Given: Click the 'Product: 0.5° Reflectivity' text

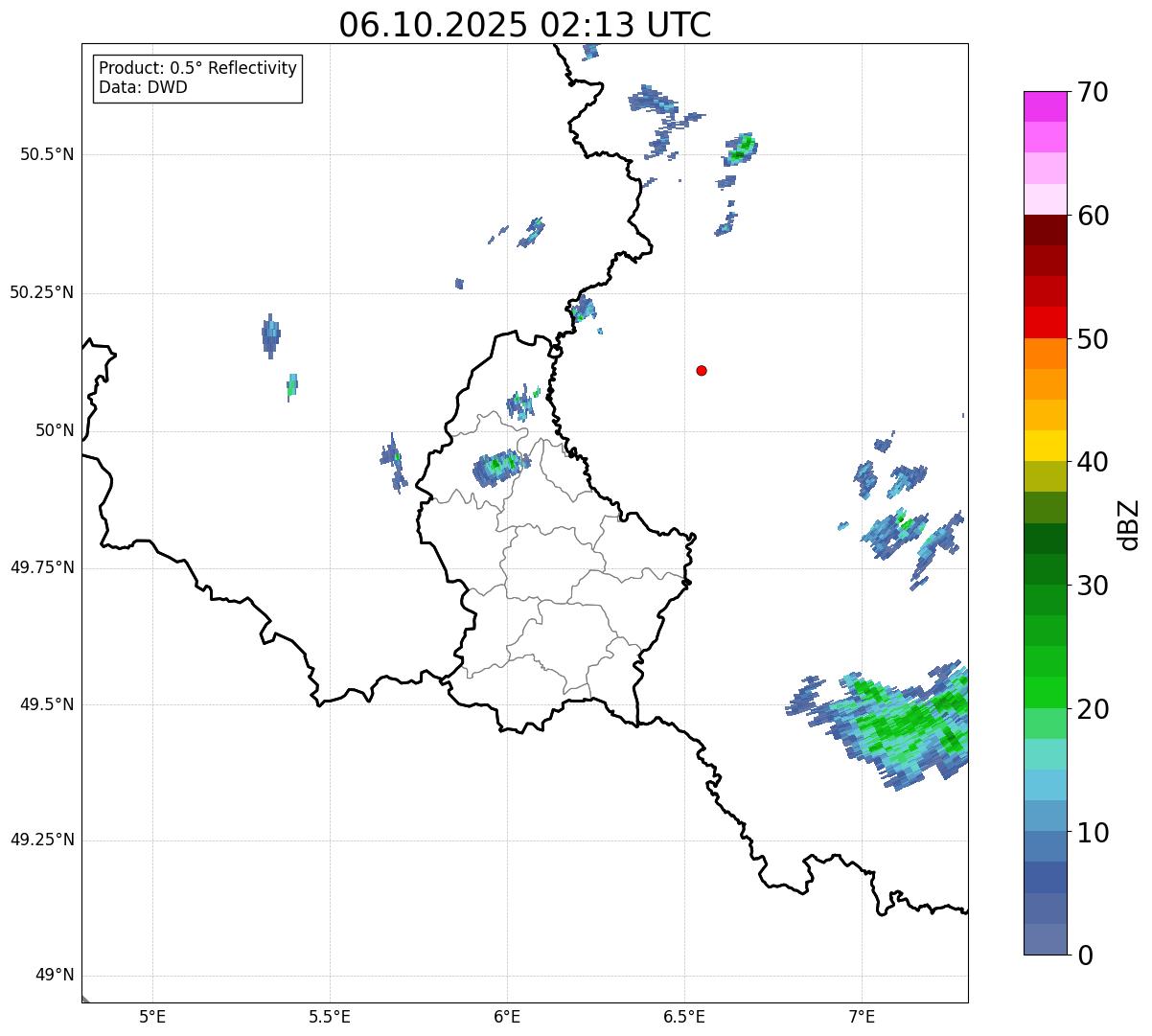Looking at the screenshot, I should tap(197, 69).
